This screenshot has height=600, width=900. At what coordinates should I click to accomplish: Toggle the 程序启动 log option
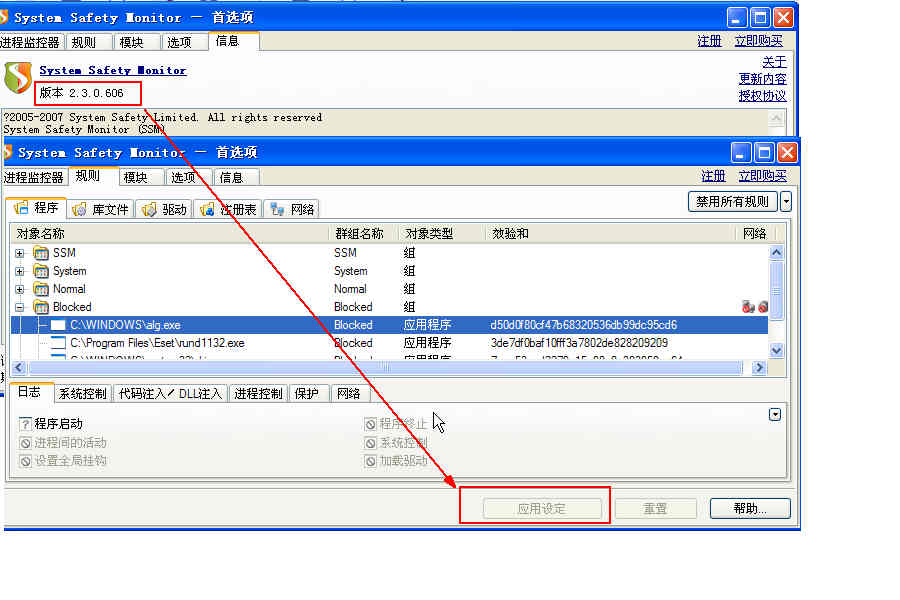(x=25, y=424)
